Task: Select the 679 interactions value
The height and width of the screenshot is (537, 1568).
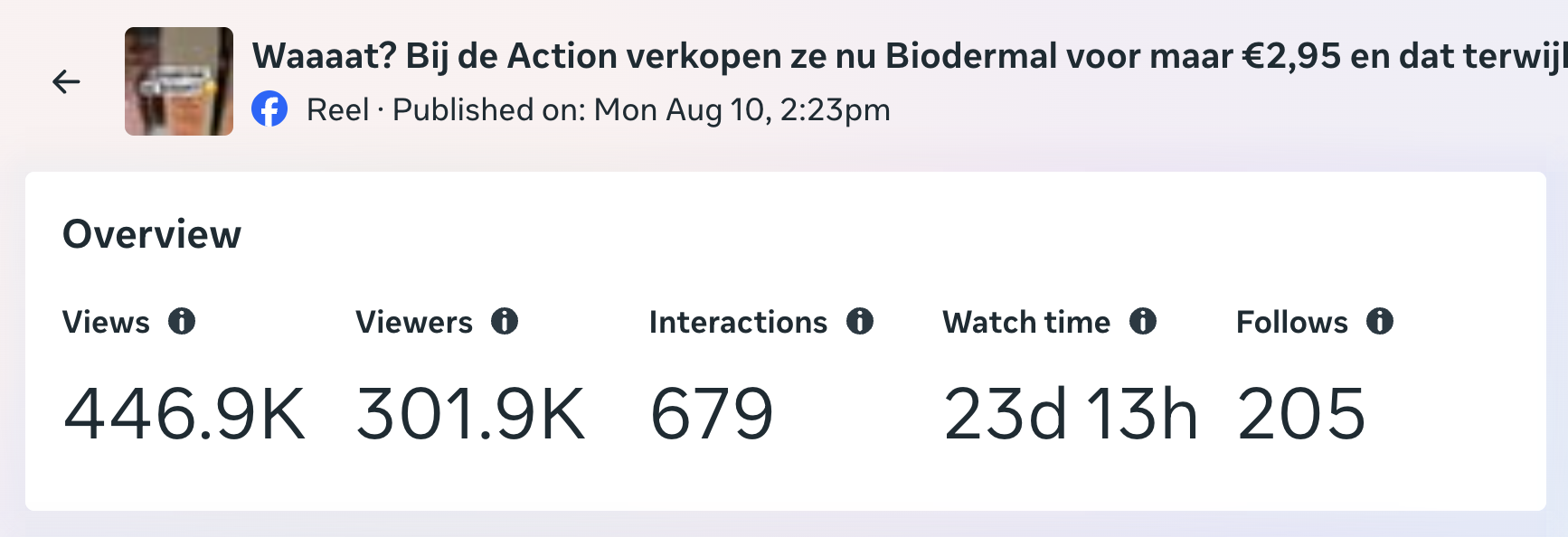Action: pos(712,414)
